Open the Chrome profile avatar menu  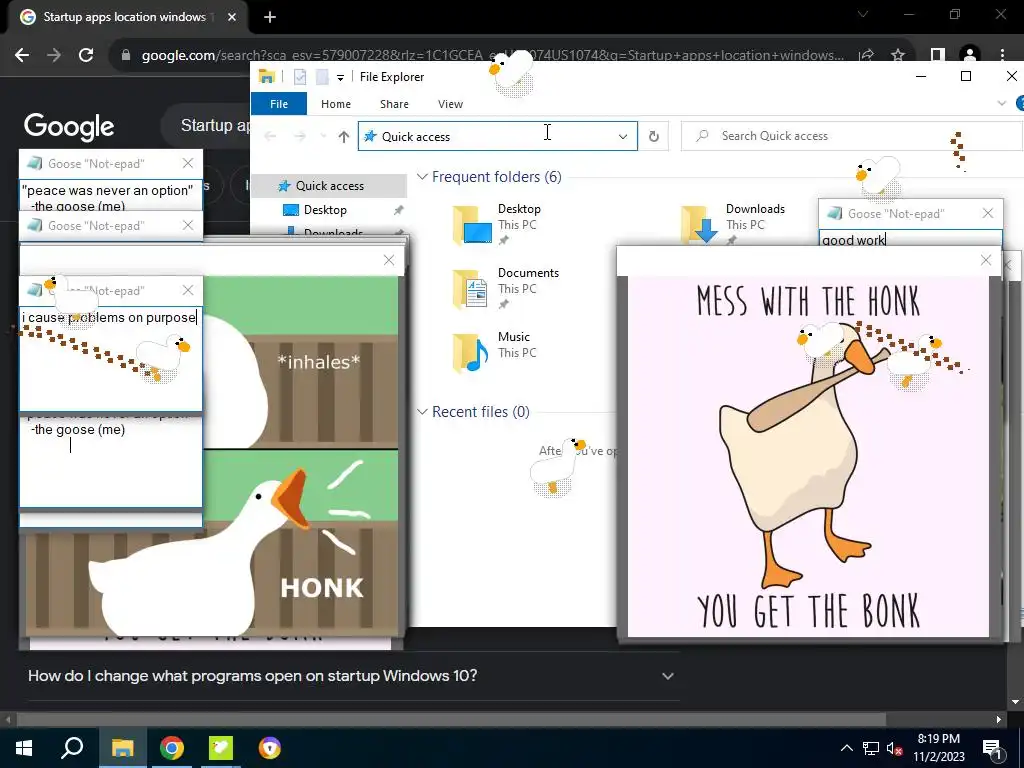point(970,56)
